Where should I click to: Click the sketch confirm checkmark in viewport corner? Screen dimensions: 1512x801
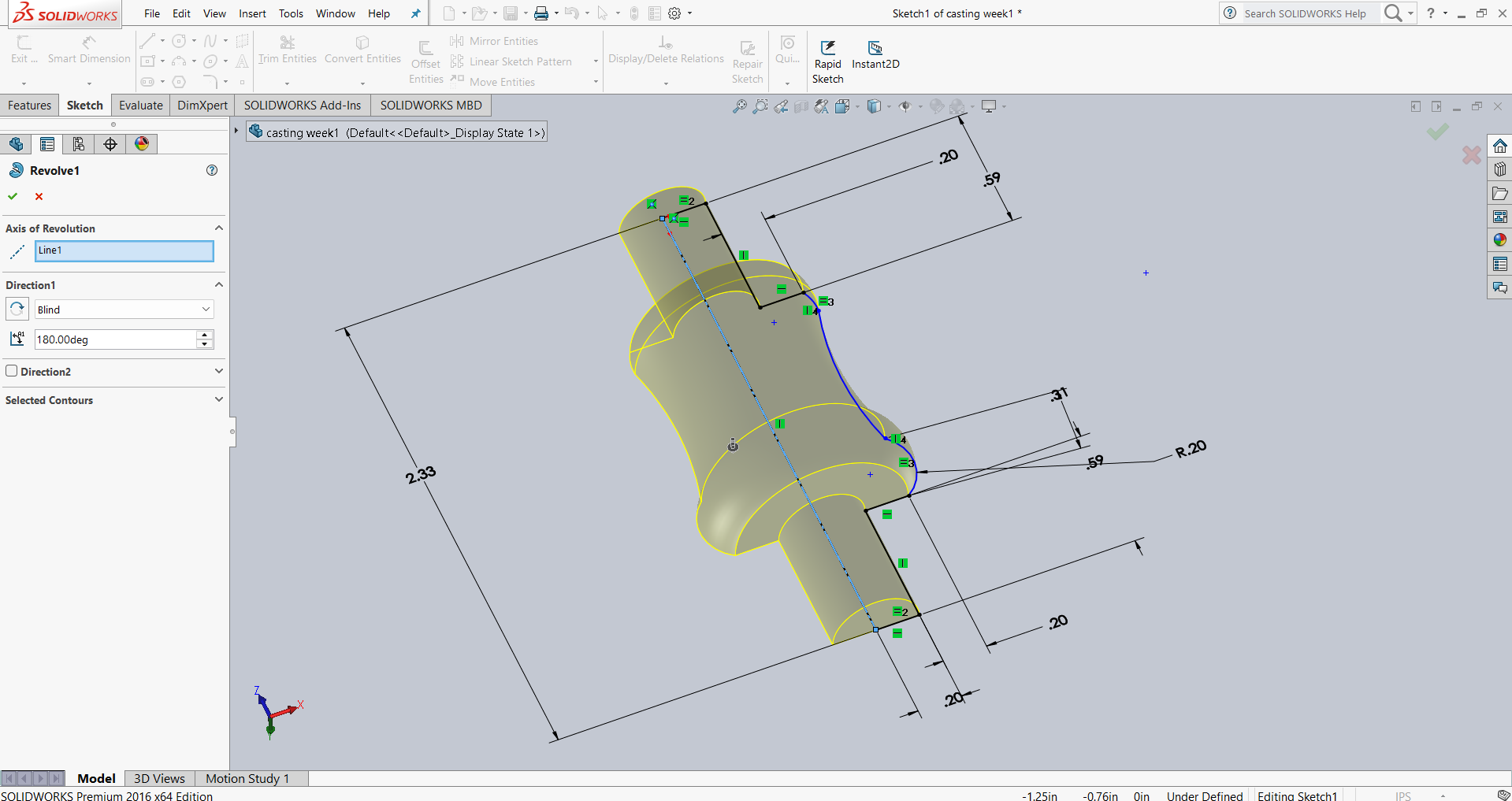tap(1438, 132)
